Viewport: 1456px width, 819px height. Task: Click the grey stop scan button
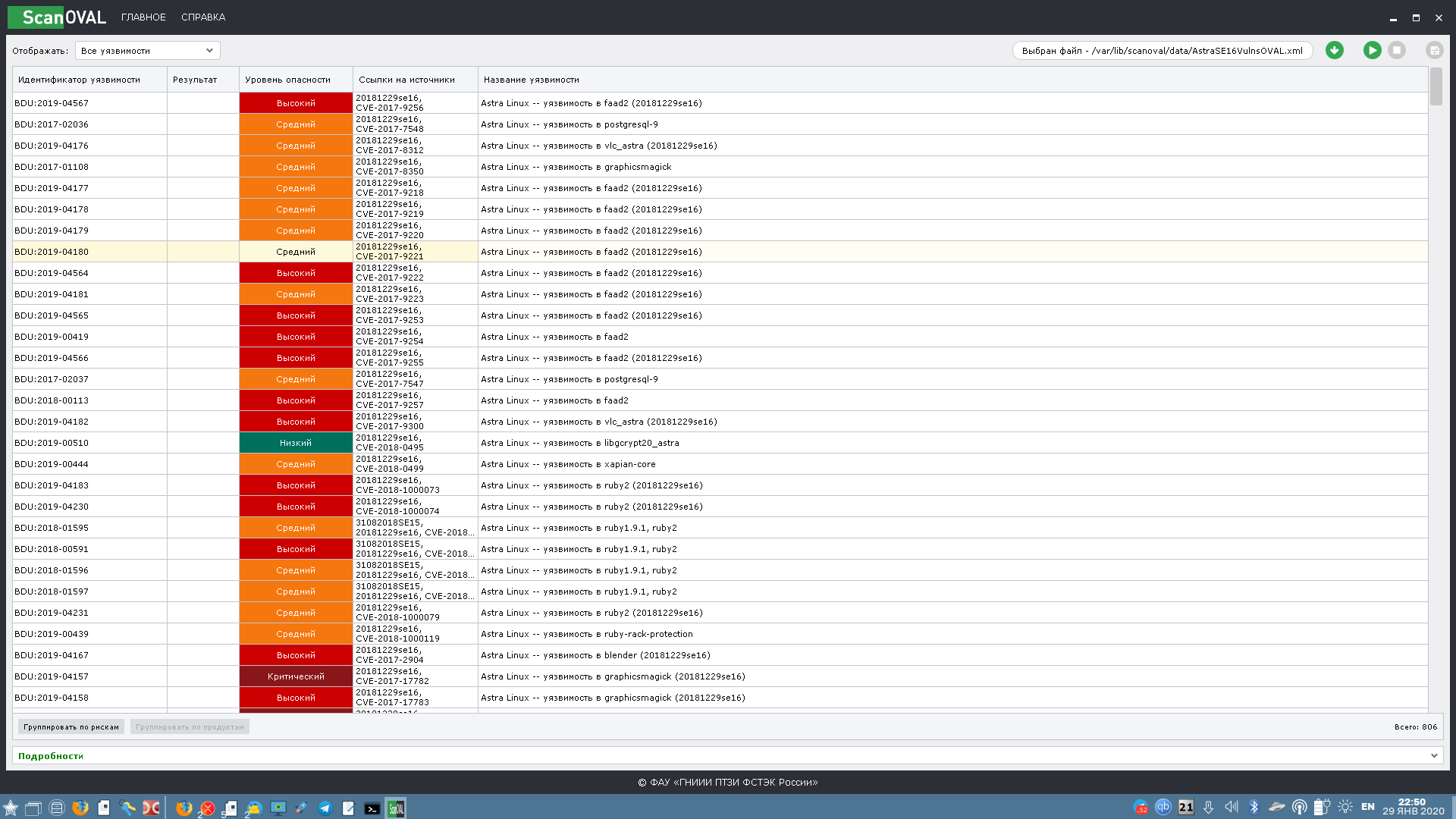tap(1397, 50)
